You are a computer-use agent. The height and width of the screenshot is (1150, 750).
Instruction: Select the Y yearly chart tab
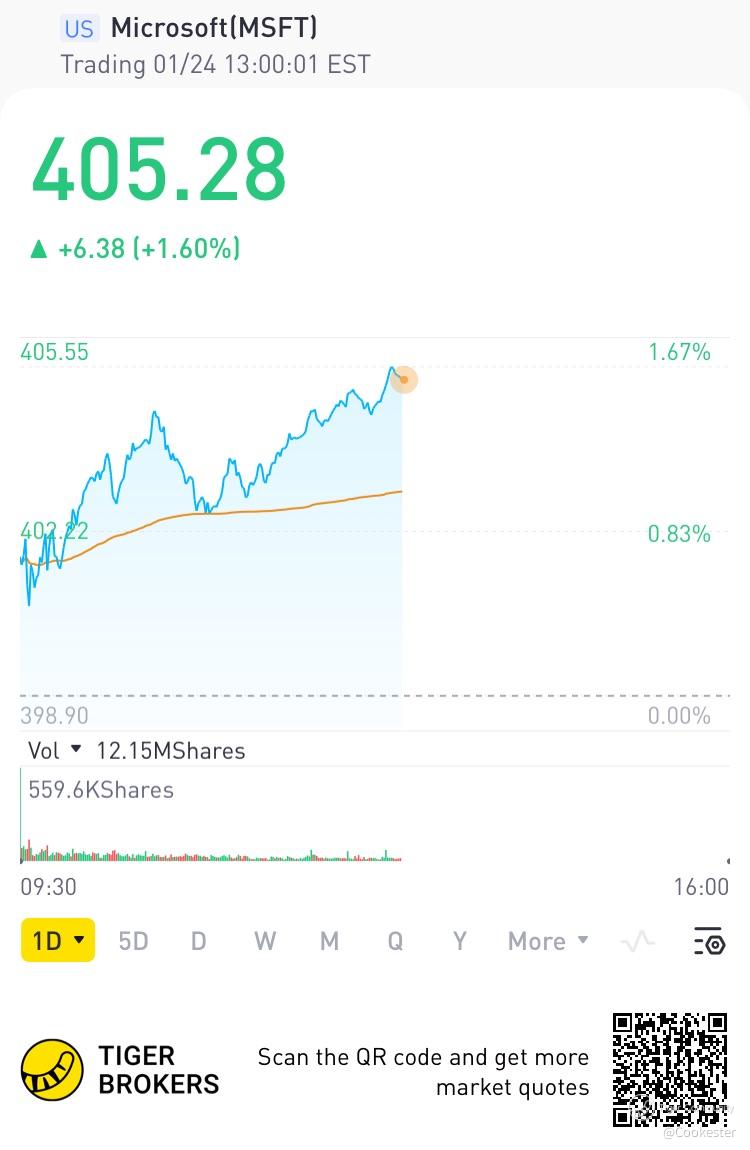460,941
